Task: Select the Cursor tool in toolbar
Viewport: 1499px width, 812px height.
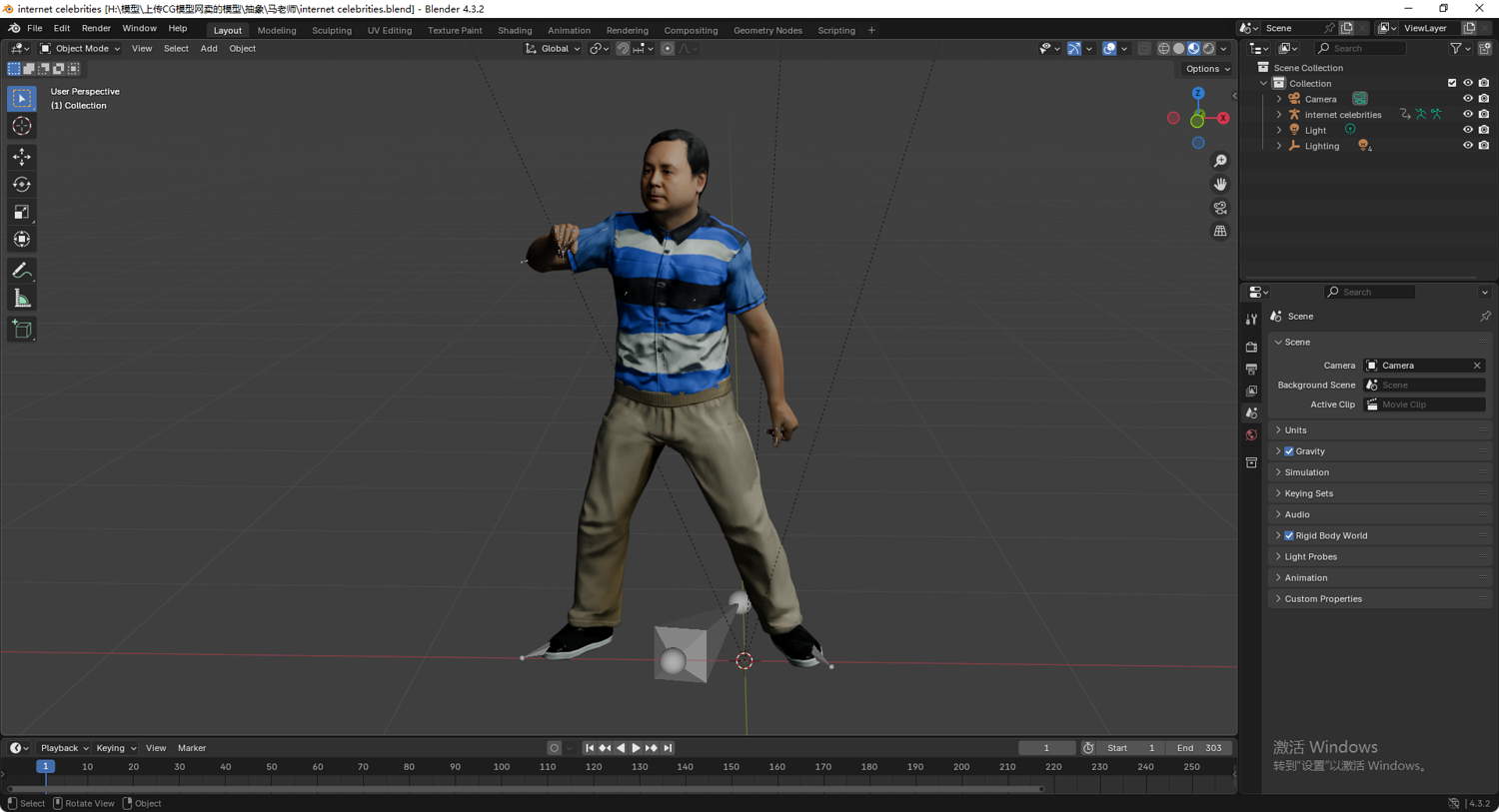Action: 22,127
